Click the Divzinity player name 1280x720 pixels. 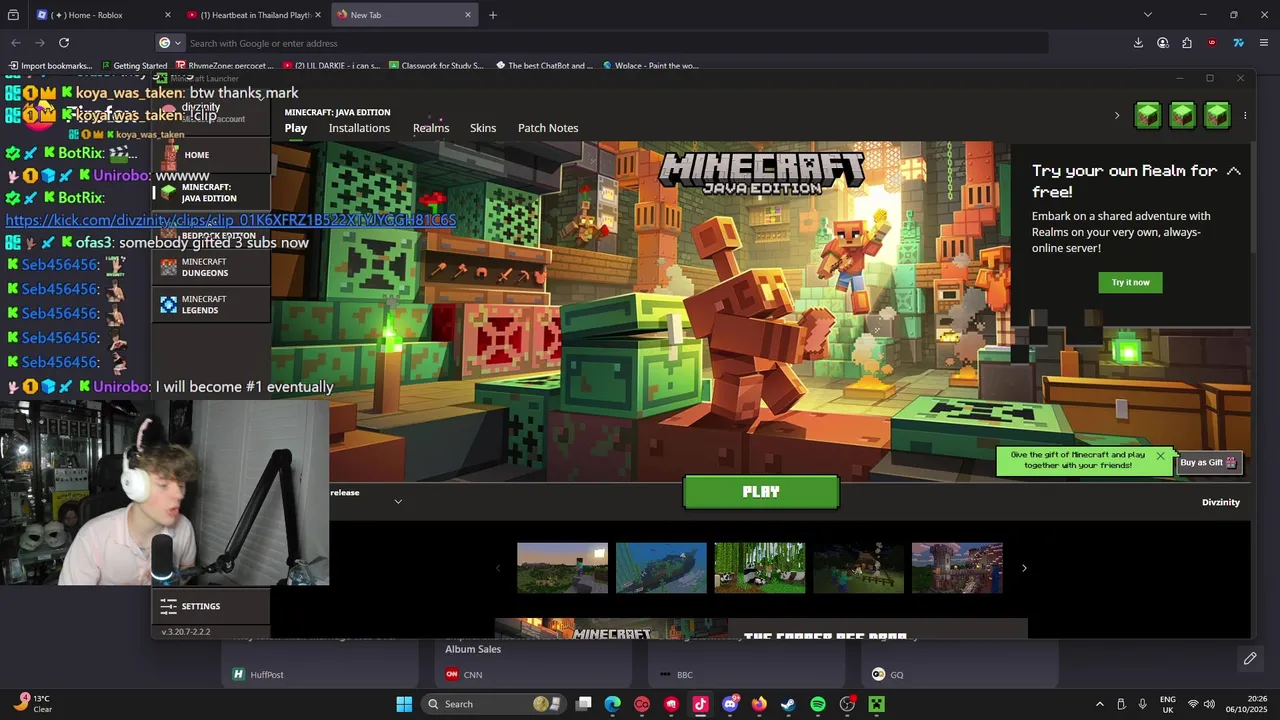point(1220,502)
